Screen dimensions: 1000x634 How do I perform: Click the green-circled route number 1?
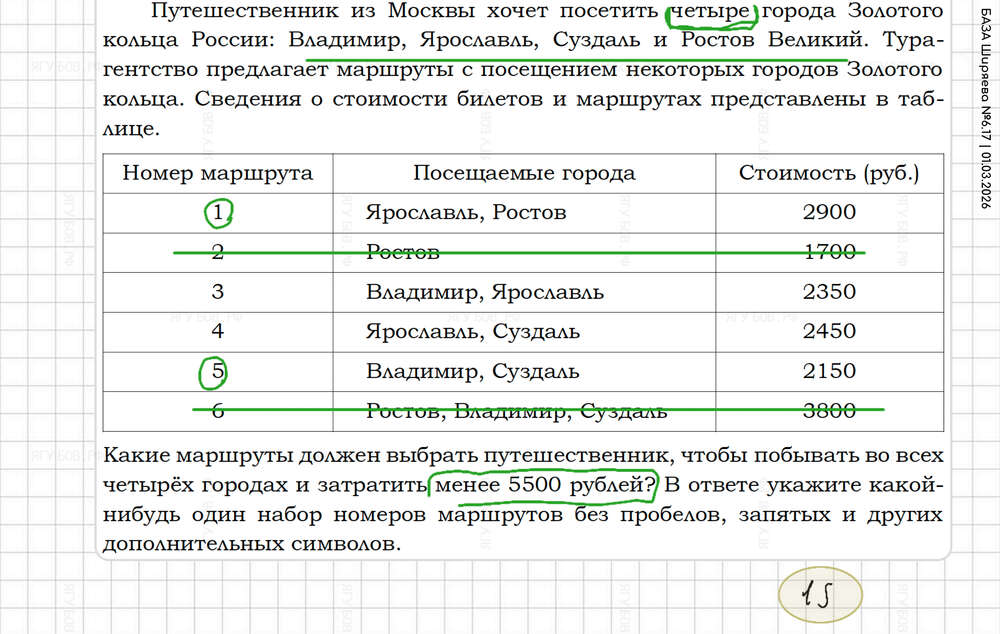click(x=218, y=212)
